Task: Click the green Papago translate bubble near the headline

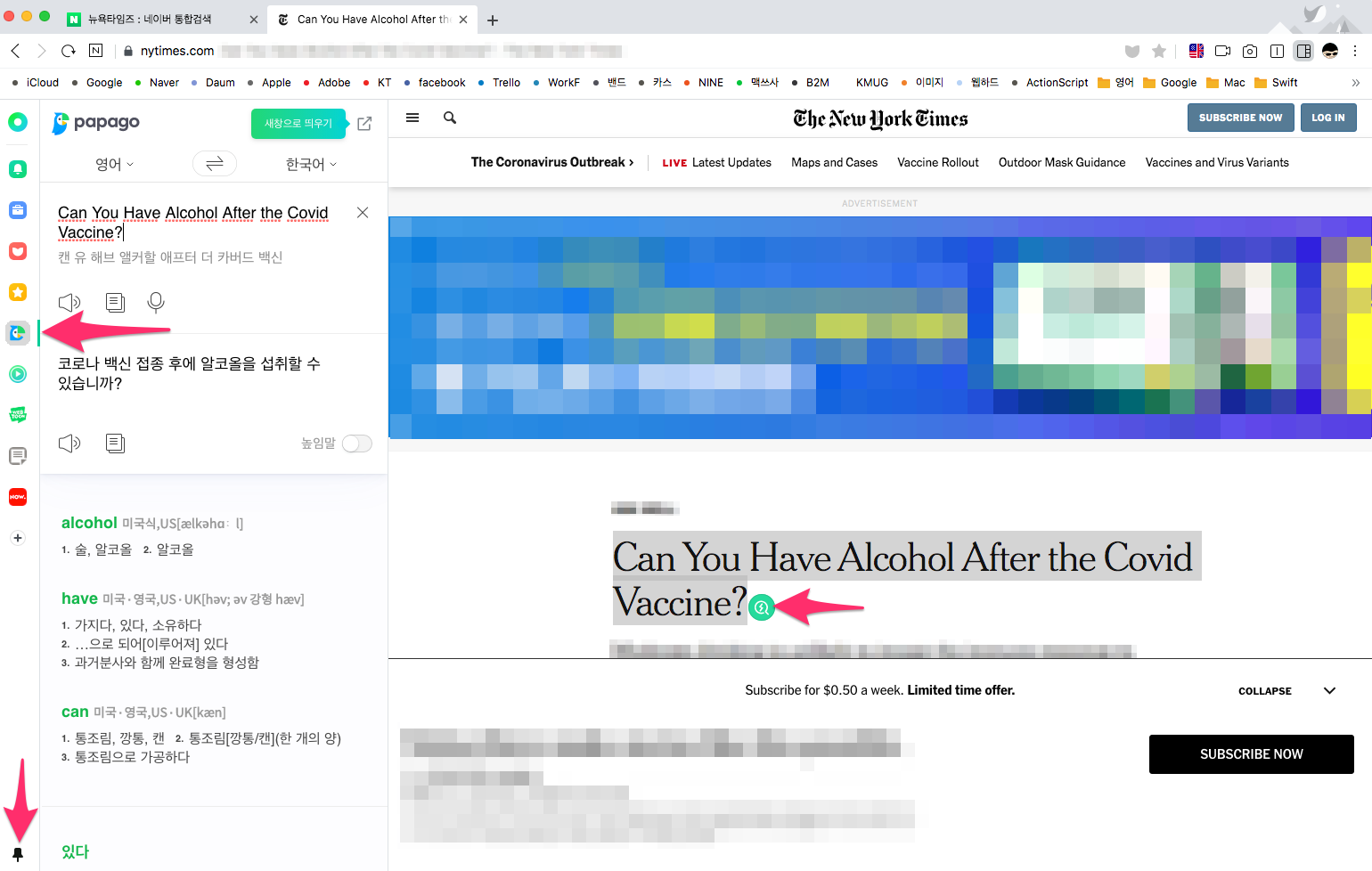Action: [x=761, y=607]
